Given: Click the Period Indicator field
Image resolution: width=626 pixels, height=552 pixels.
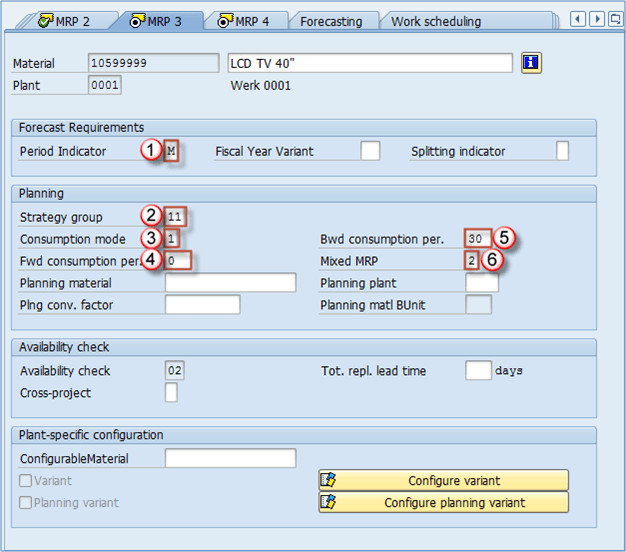Looking at the screenshot, I should (174, 151).
